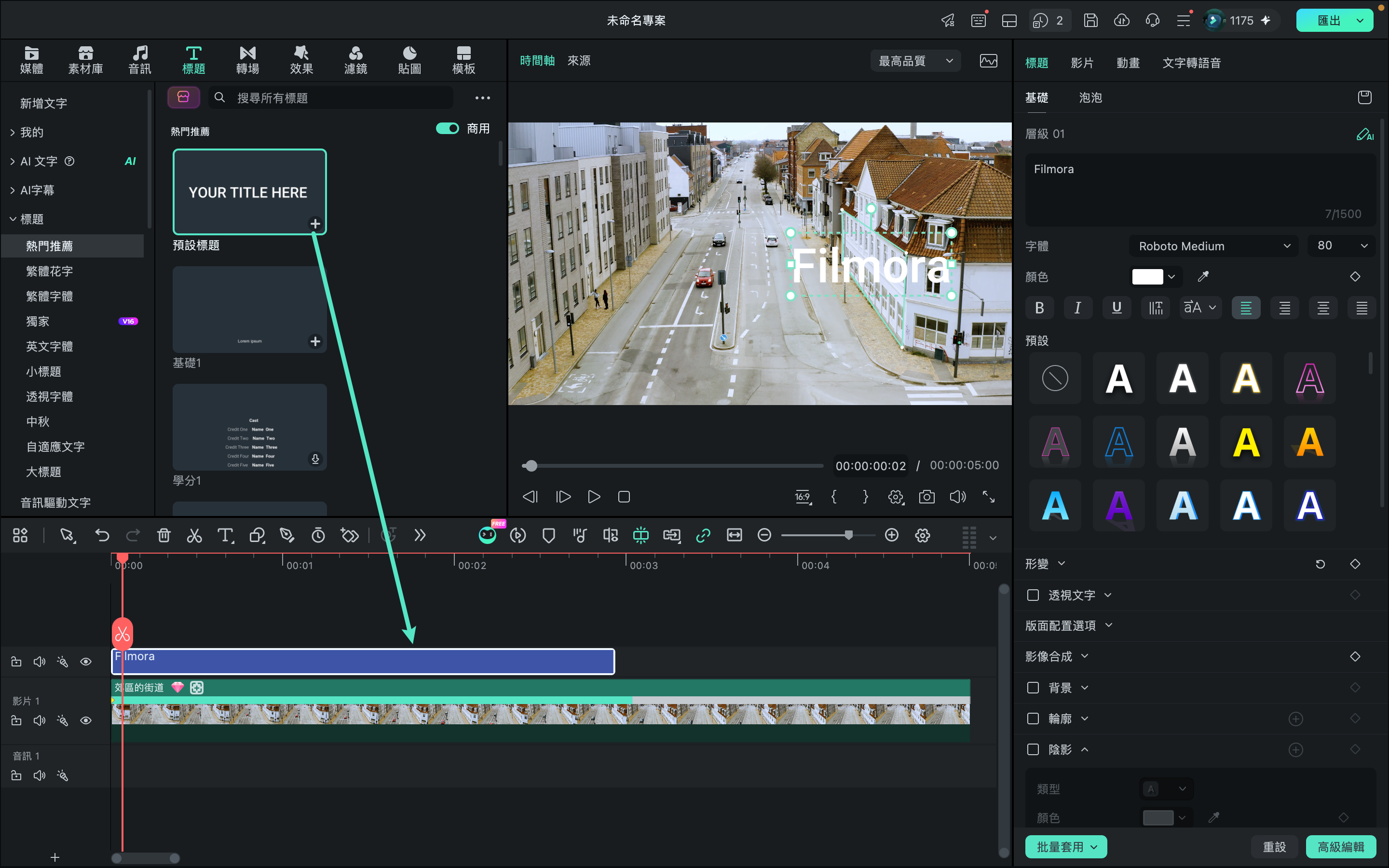Image resolution: width=1389 pixels, height=868 pixels.
Task: Click the AI text edit pen icon
Action: click(x=1364, y=135)
